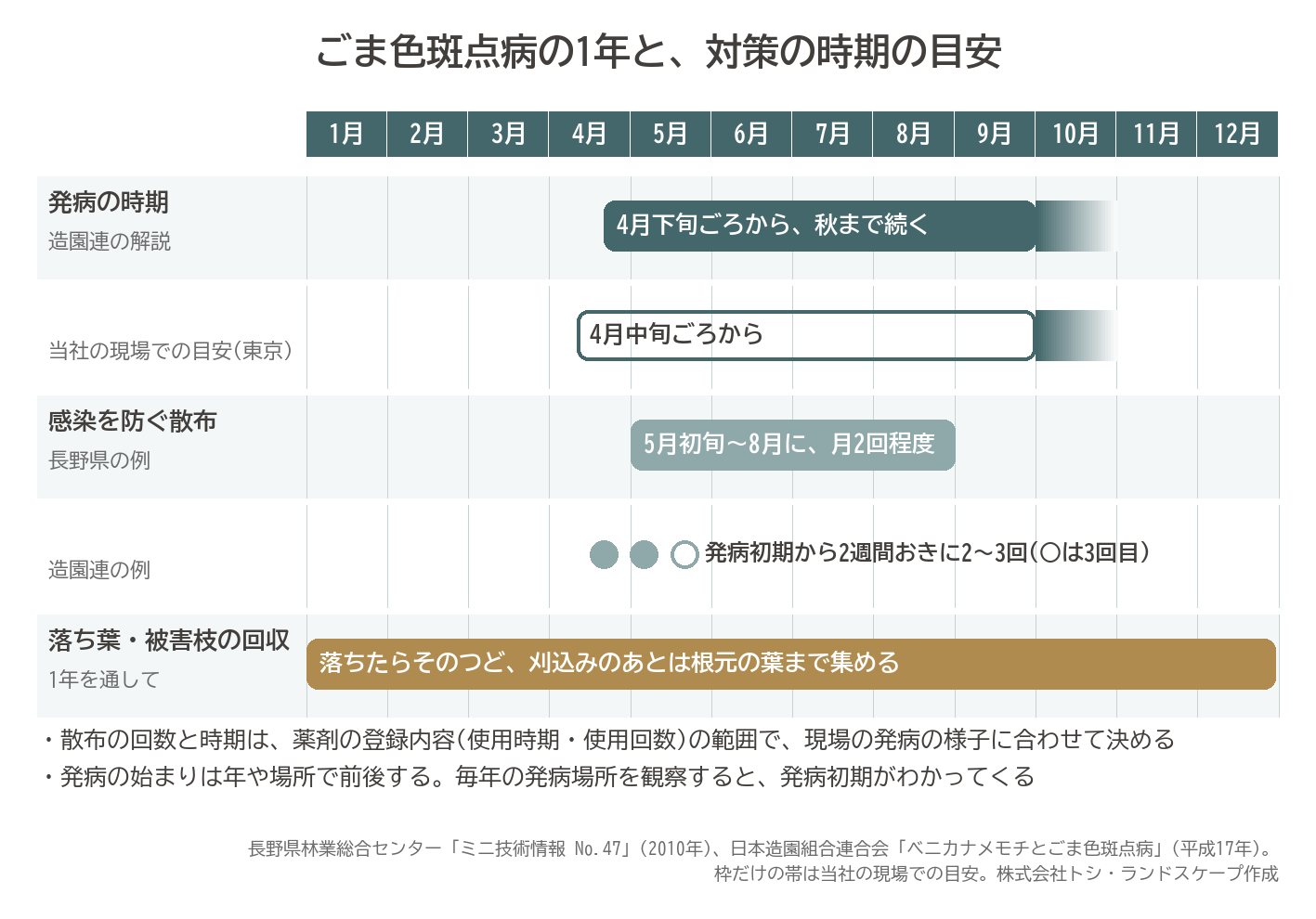This screenshot has width=1316, height=919.
Task: Click the 11月 month header
Action: click(x=1156, y=134)
